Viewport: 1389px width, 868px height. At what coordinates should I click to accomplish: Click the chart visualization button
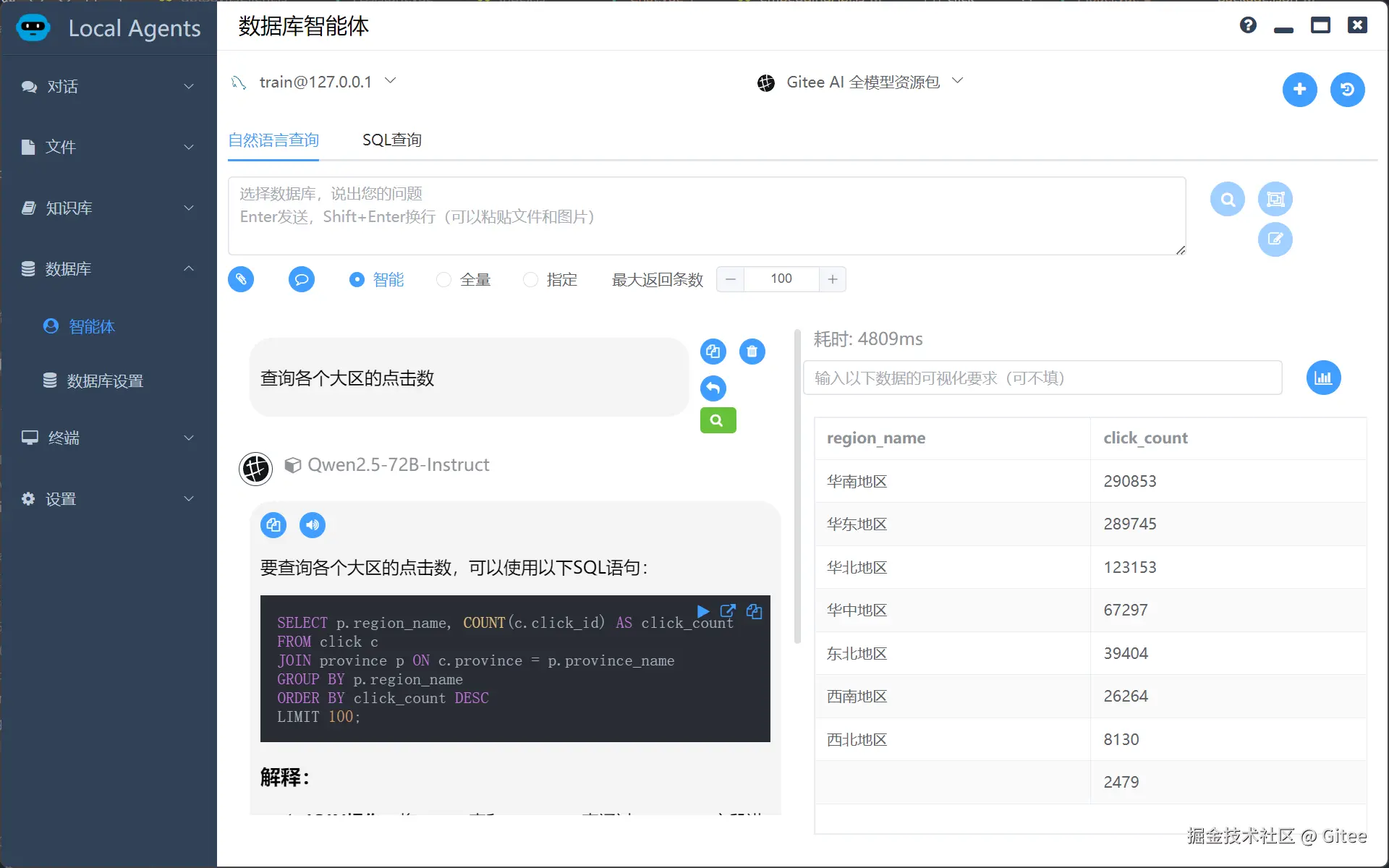(1323, 378)
